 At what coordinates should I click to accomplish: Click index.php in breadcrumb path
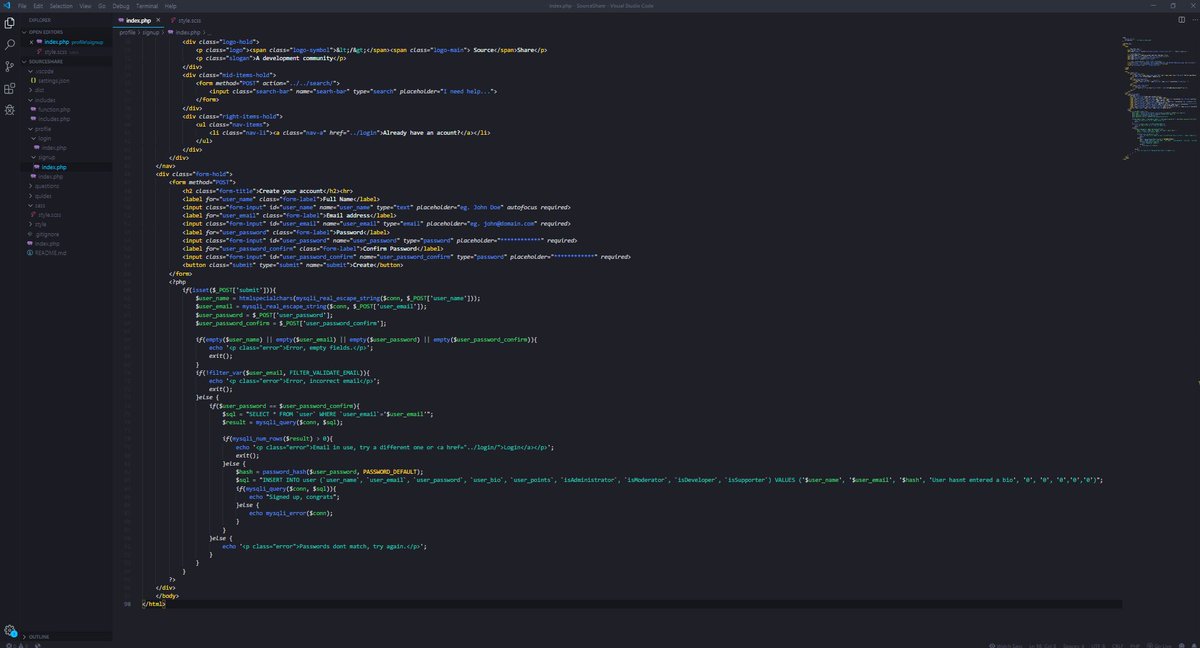185,32
